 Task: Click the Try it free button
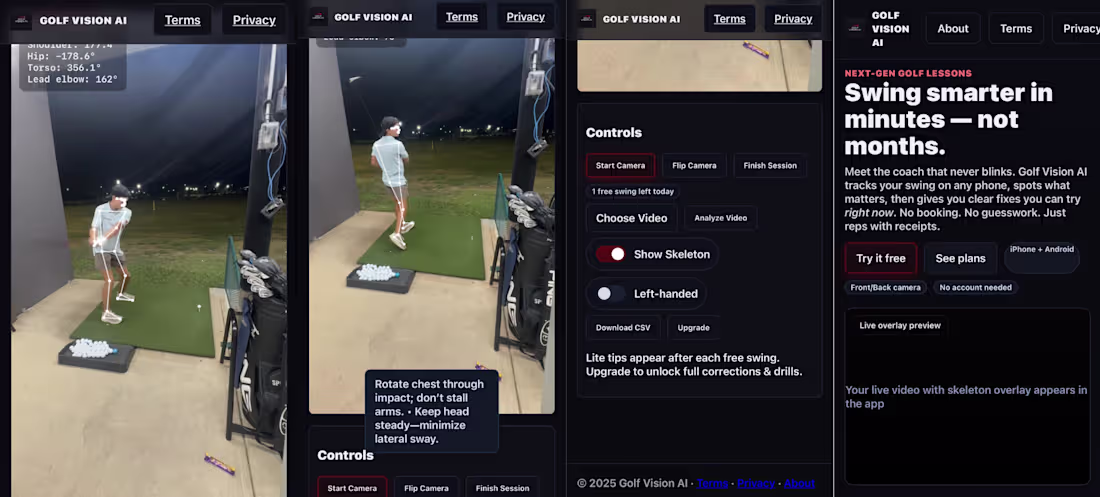880,258
